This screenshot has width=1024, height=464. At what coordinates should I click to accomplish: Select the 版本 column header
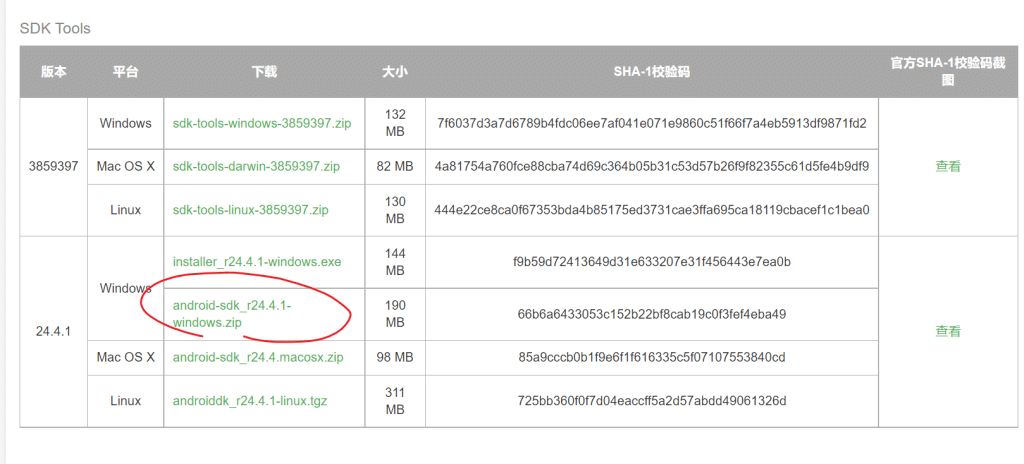[54, 72]
